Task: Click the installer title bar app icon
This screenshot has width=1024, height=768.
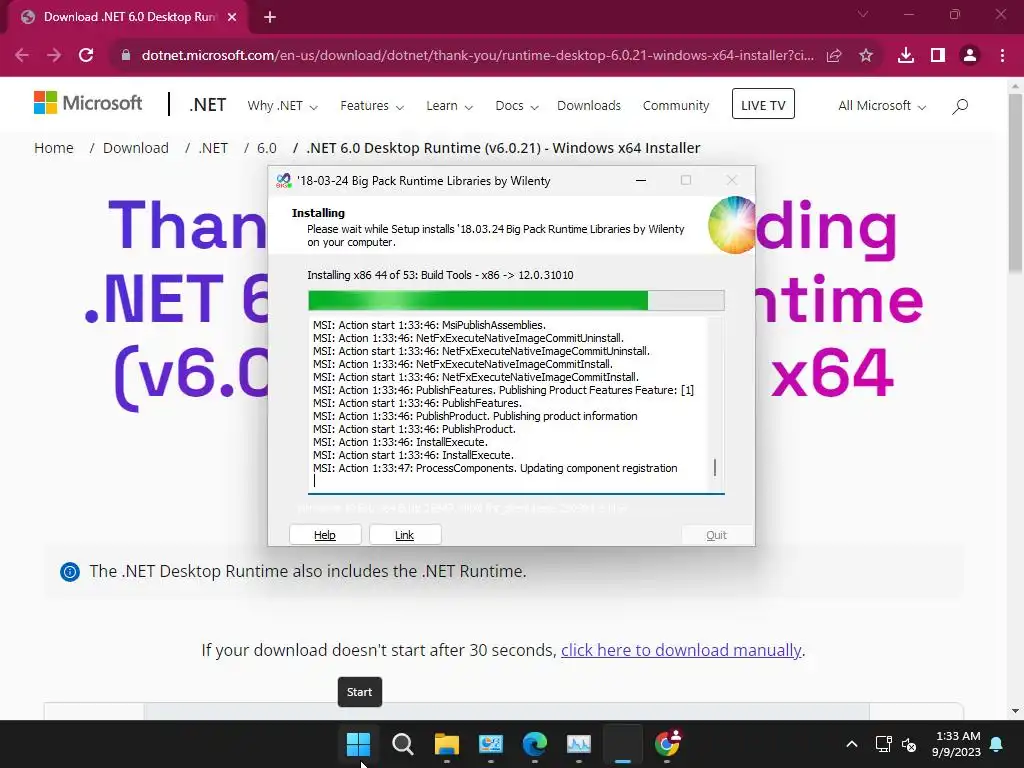Action: [283, 181]
